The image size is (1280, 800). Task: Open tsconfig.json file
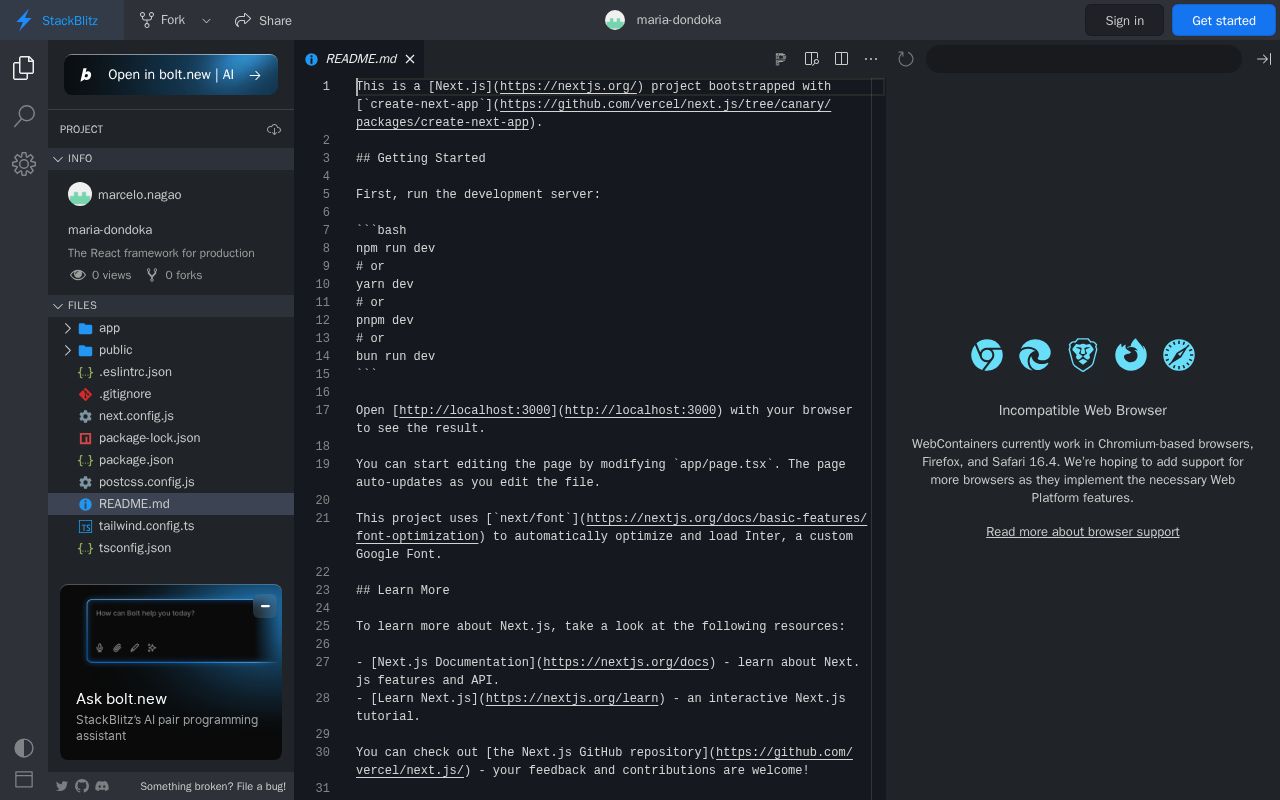(171, 548)
